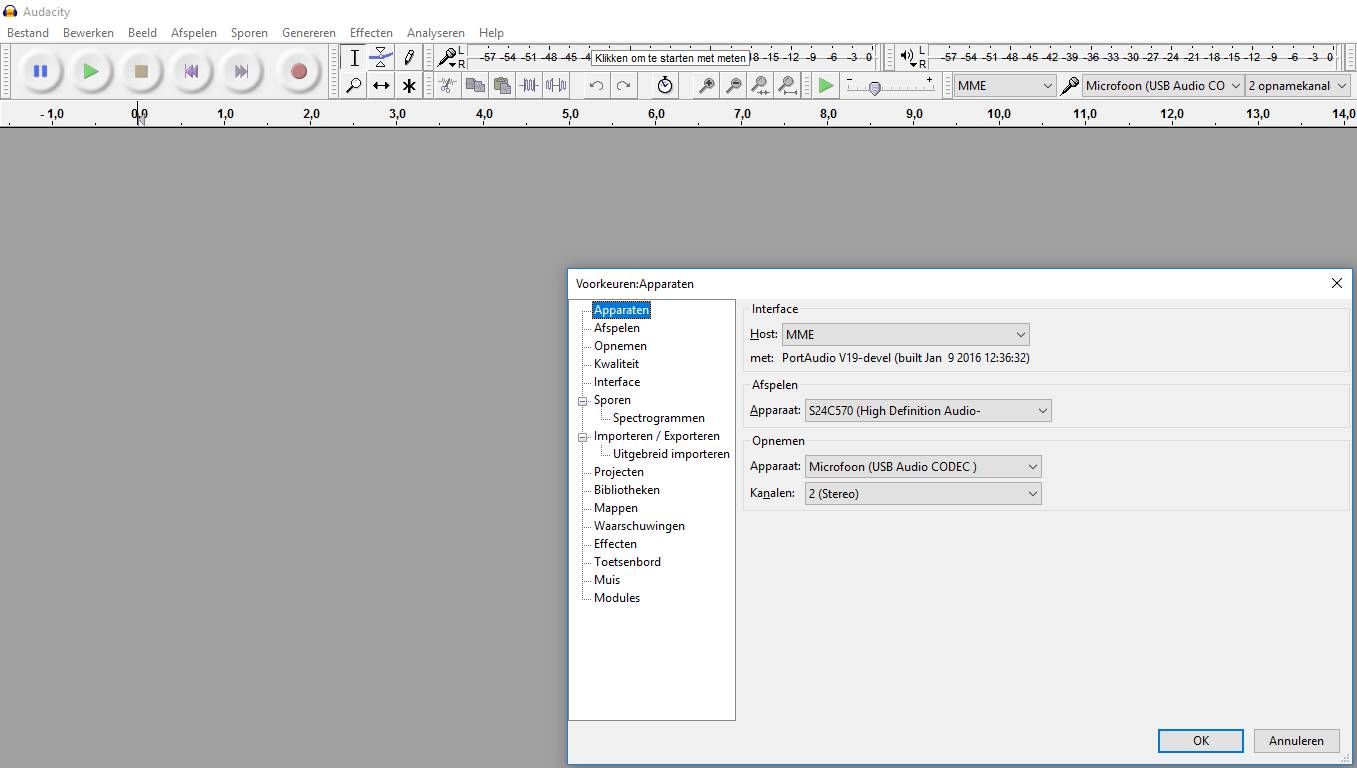Image resolution: width=1357 pixels, height=768 pixels.
Task: Collapse the Importeren / Exporteren node
Action: tap(583, 436)
